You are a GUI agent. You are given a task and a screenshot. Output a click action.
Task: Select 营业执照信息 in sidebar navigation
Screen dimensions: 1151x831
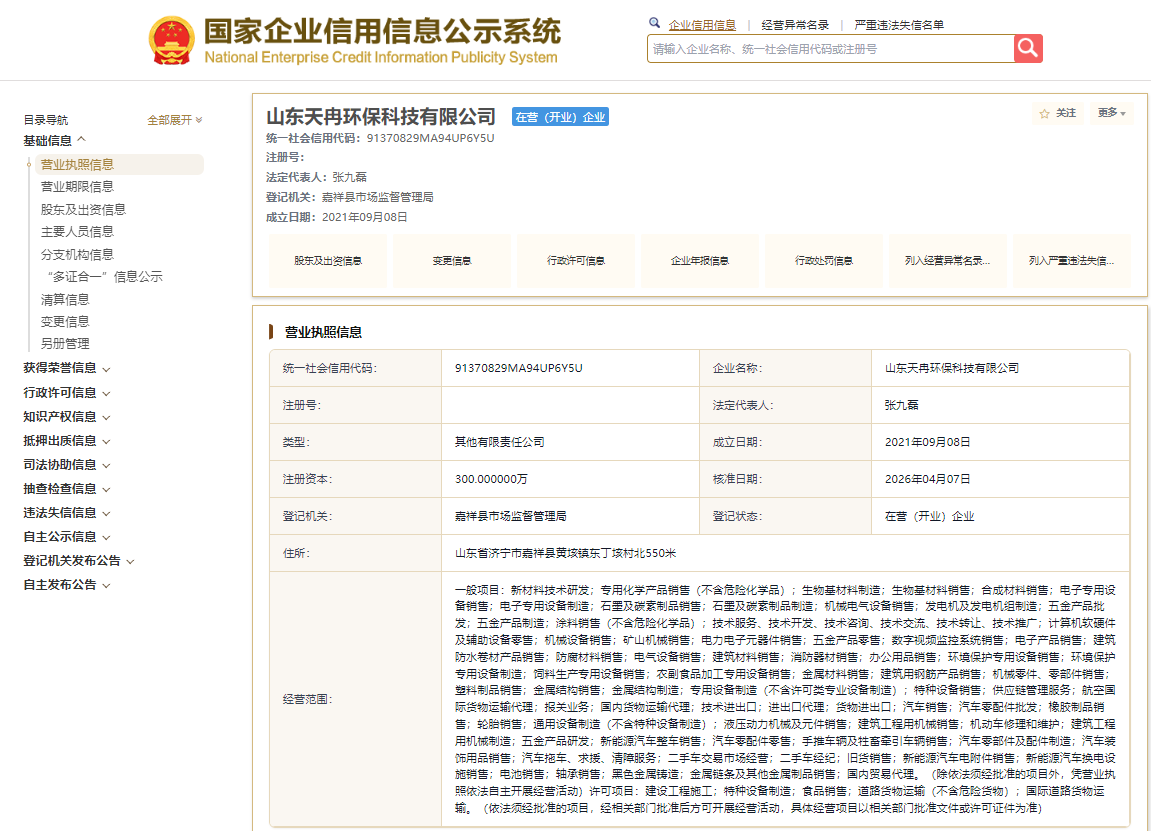119,164
